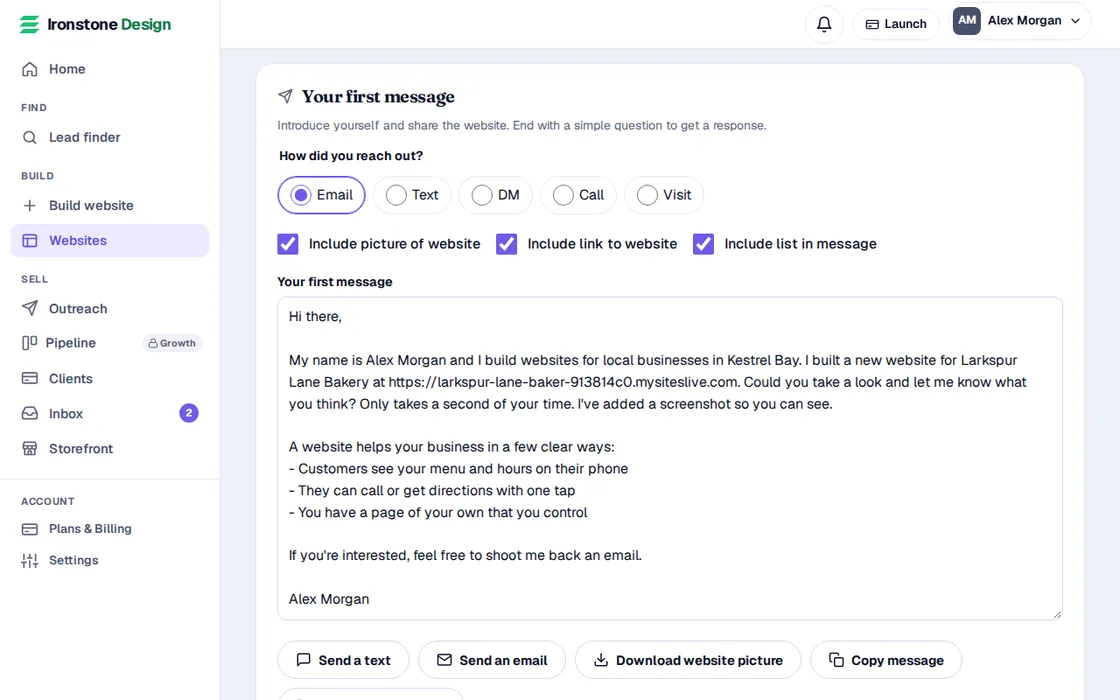Viewport: 1120px width, 700px height.
Task: Click the Launch button
Action: [x=896, y=24]
